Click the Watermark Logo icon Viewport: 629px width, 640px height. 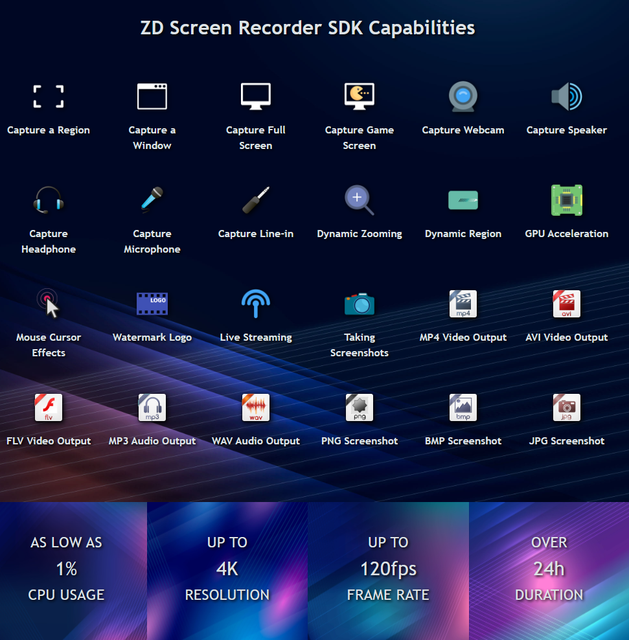[152, 303]
